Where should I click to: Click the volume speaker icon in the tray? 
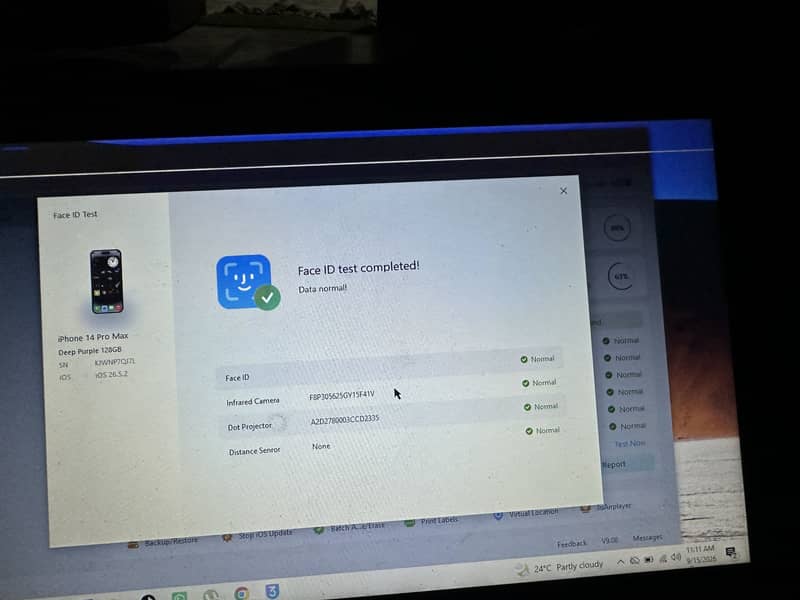point(676,558)
